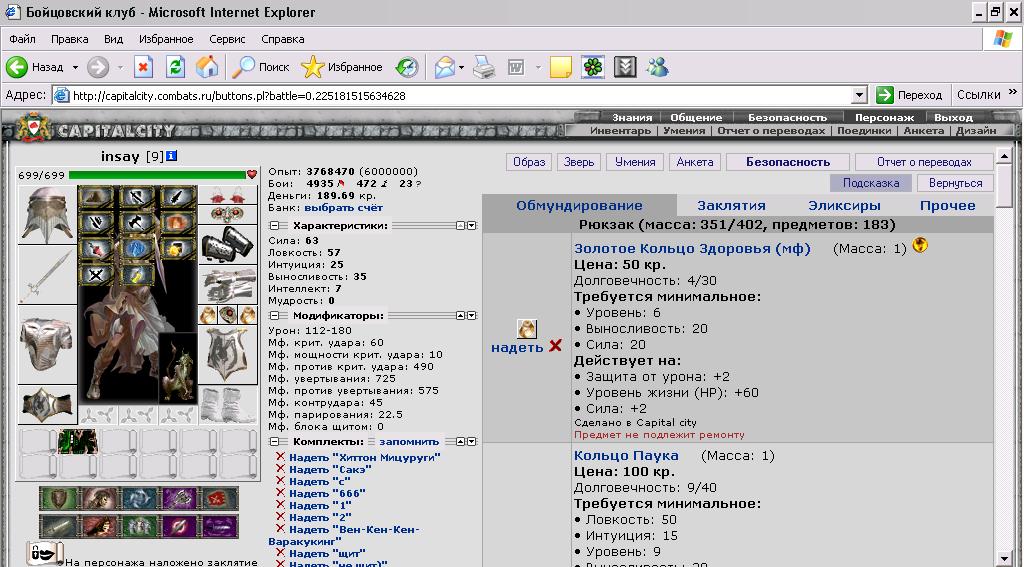Click the blue orb skill icon
This screenshot has width=1024, height=567.
point(136,248)
